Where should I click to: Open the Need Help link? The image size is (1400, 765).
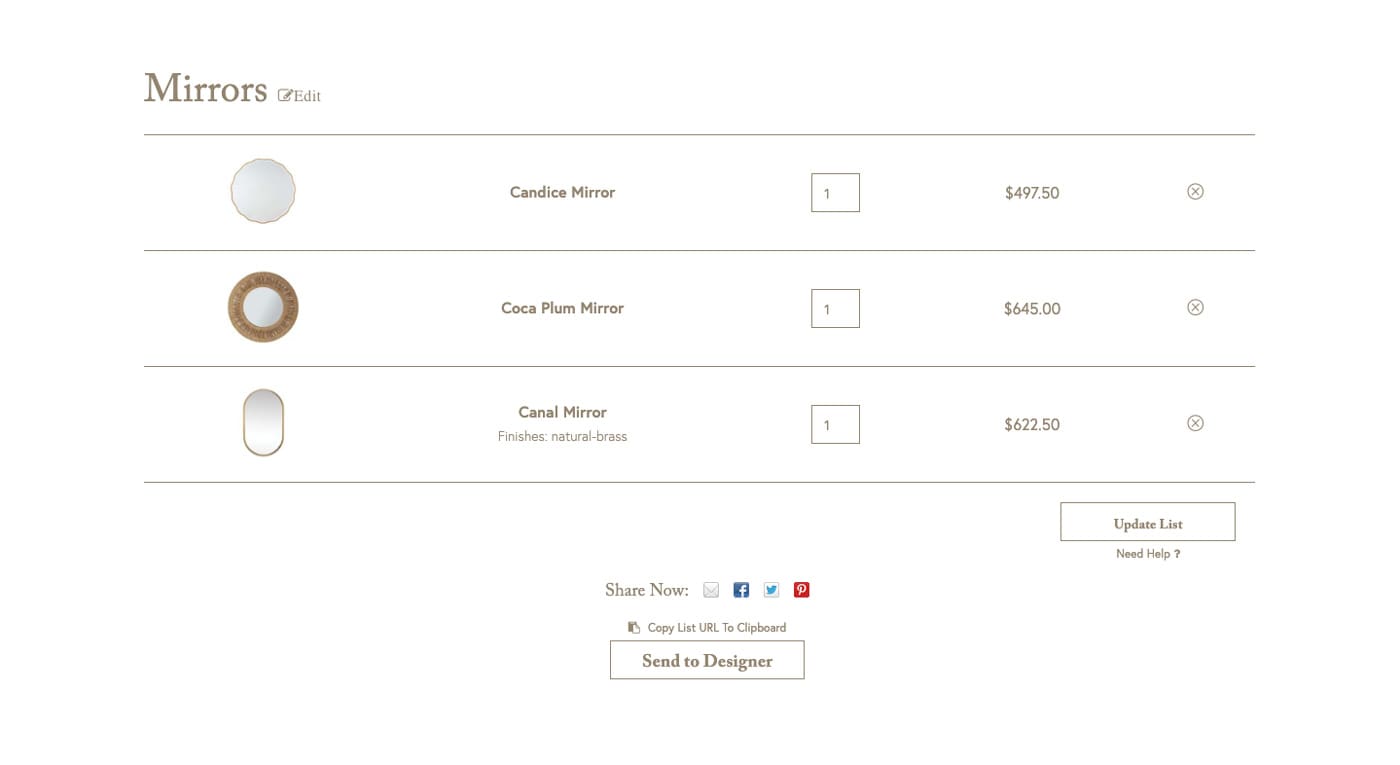pyautogui.click(x=1148, y=554)
